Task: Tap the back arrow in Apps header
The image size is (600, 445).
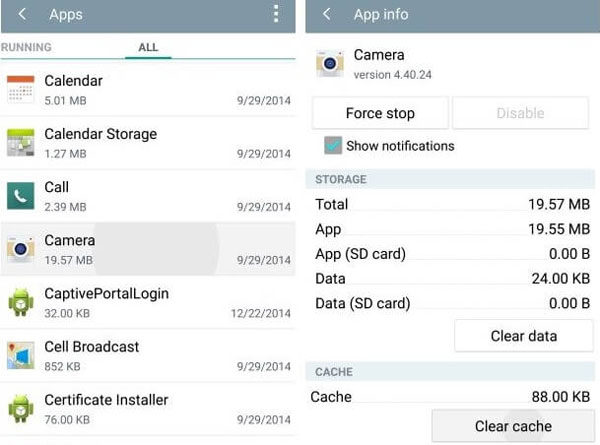Action: pos(22,15)
